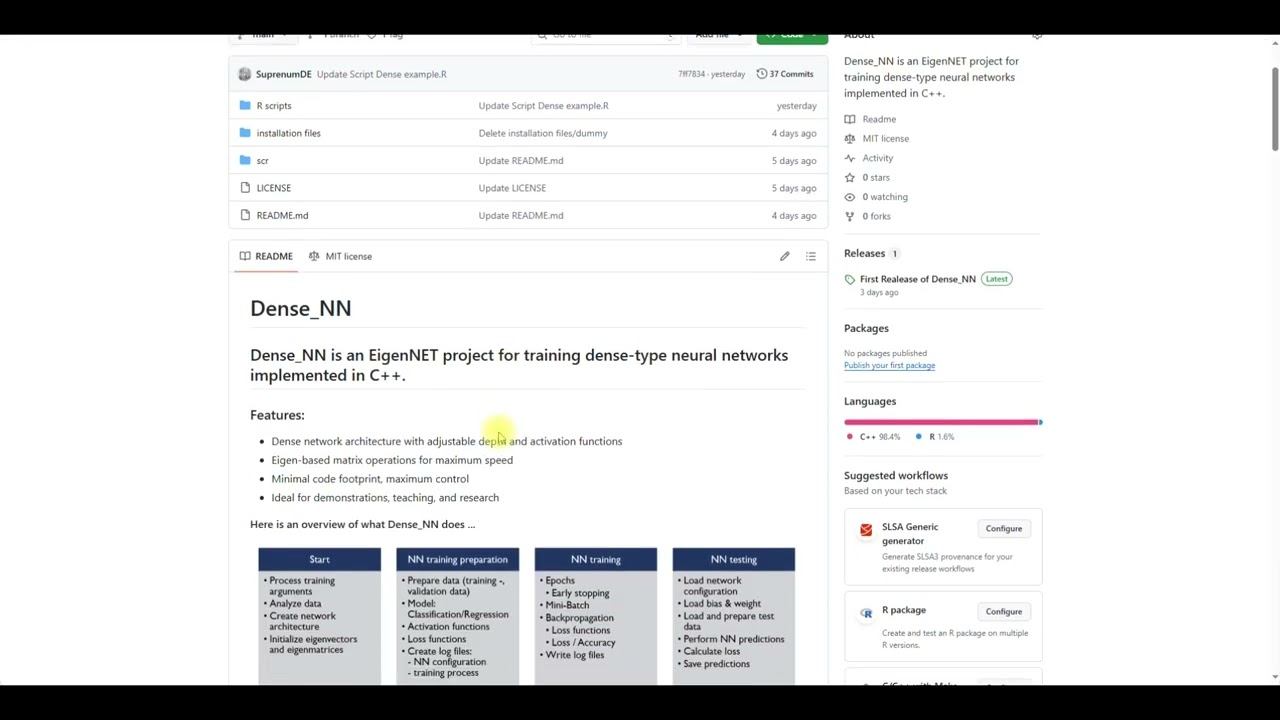Open the R scripts folder
Viewport: 1280px width, 720px height.
(274, 106)
